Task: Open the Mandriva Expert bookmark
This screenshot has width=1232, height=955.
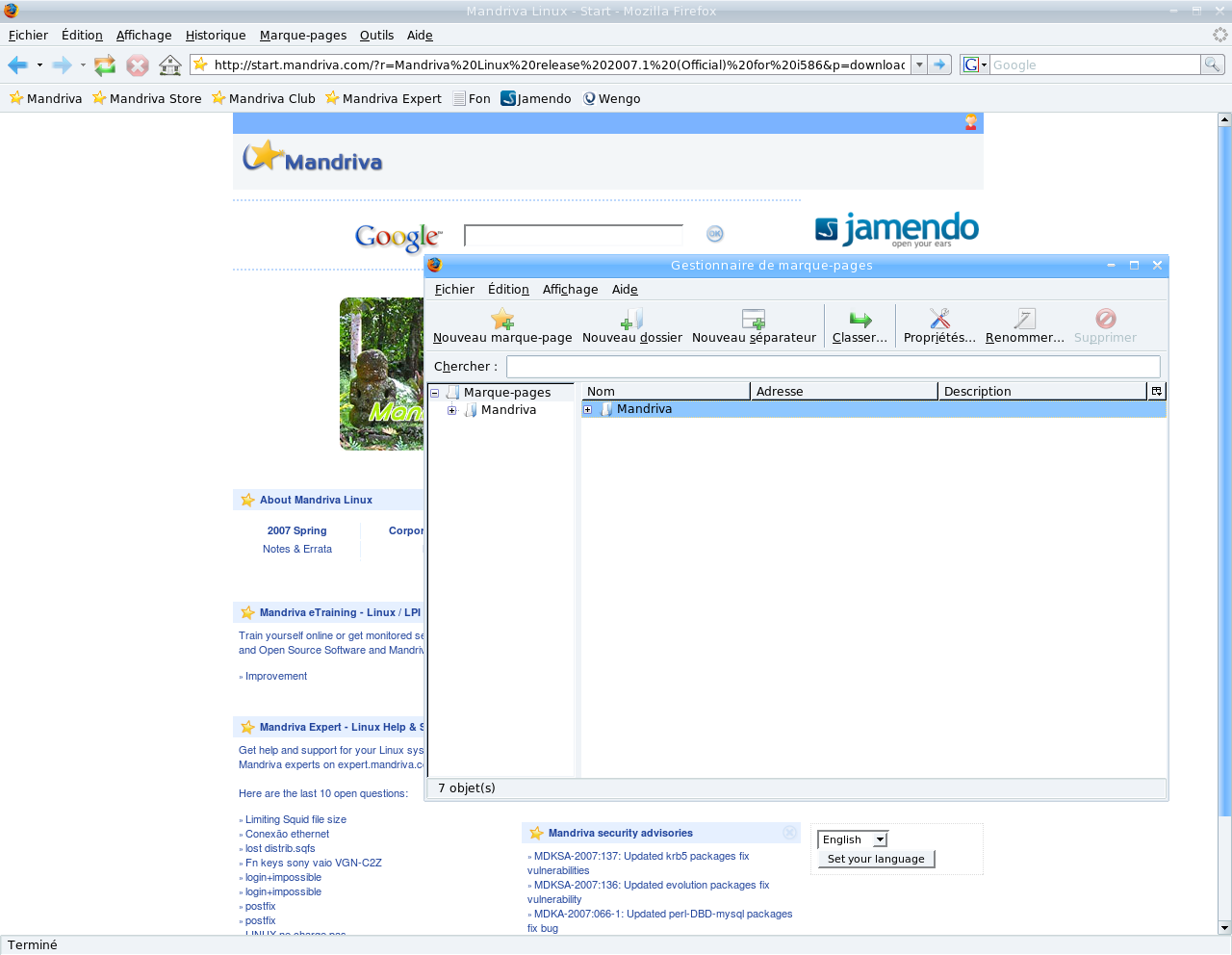Action: [x=383, y=98]
